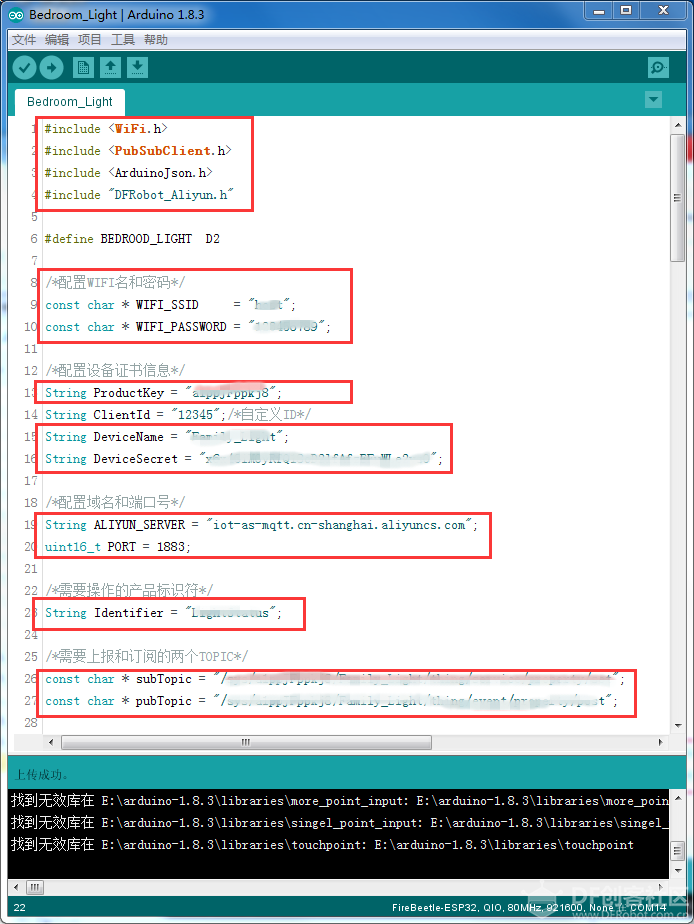Click the FireBeetle-ESP32 board info in status bar

point(528,908)
